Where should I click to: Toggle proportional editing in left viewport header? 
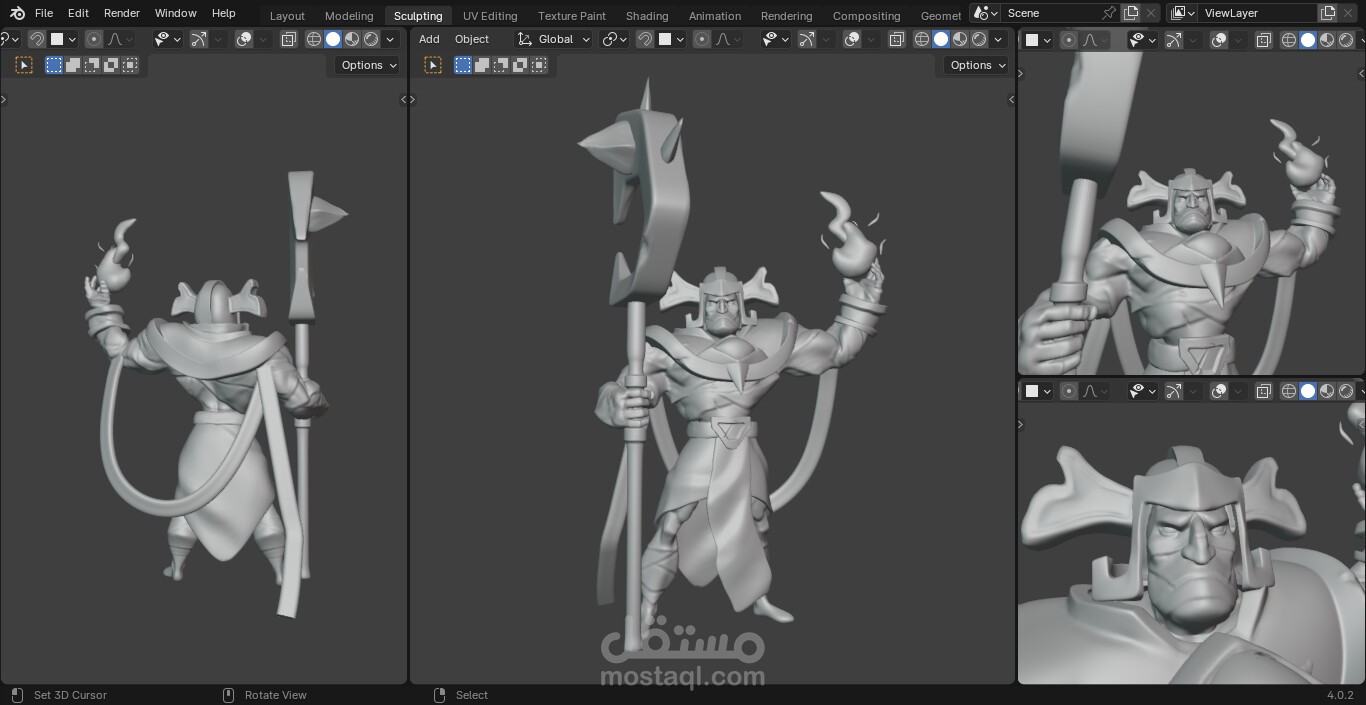click(x=94, y=39)
